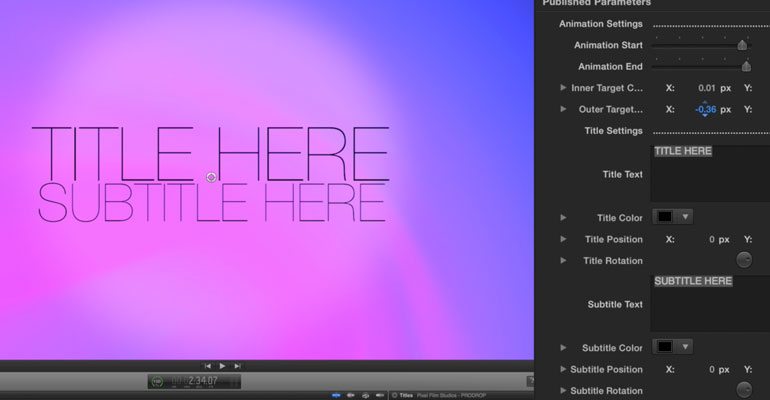Screen dimensions: 770x400
Task: Click the green render progress indicator icon
Action: pos(157,381)
